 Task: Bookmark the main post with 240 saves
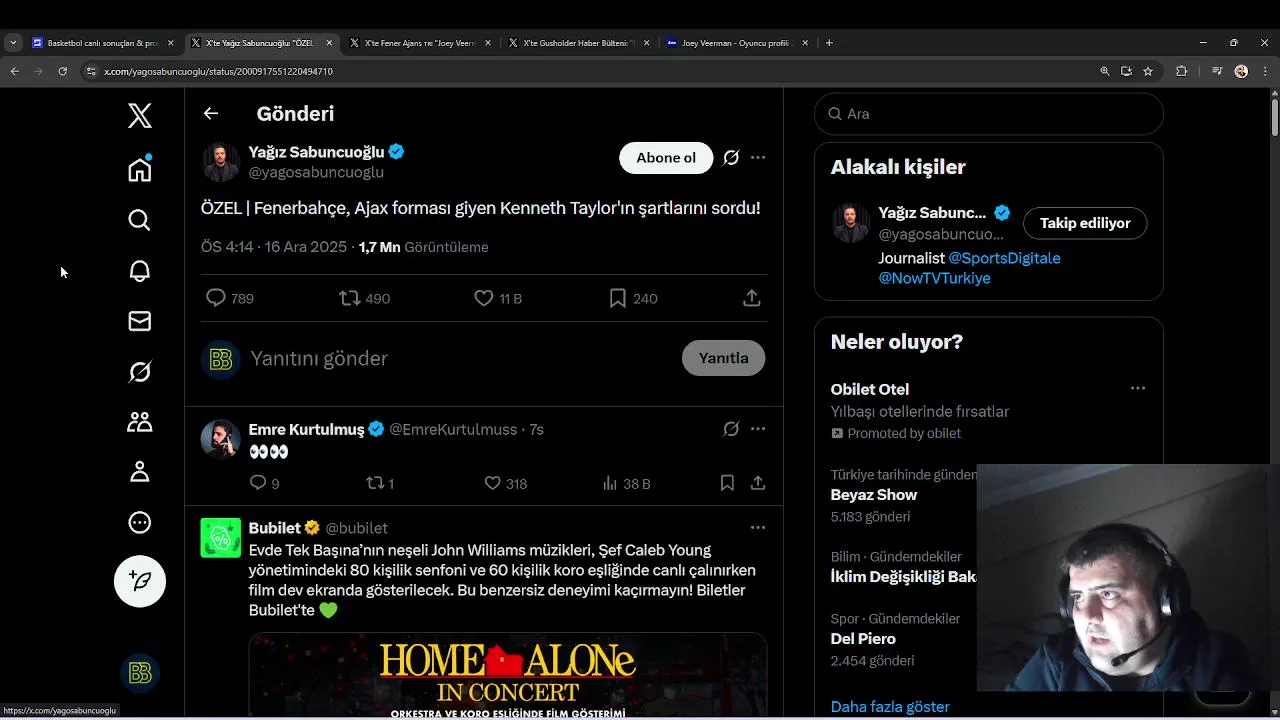point(618,298)
